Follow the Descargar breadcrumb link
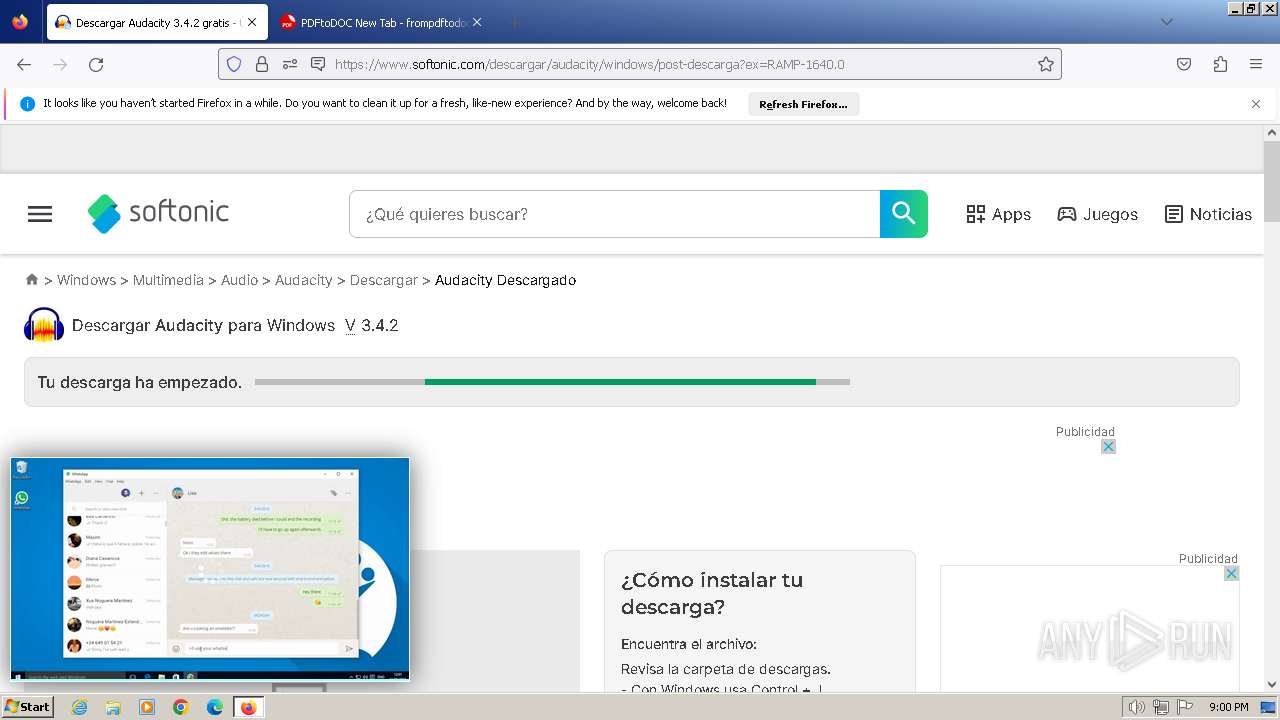Image resolution: width=1280 pixels, height=720 pixels. 383,280
